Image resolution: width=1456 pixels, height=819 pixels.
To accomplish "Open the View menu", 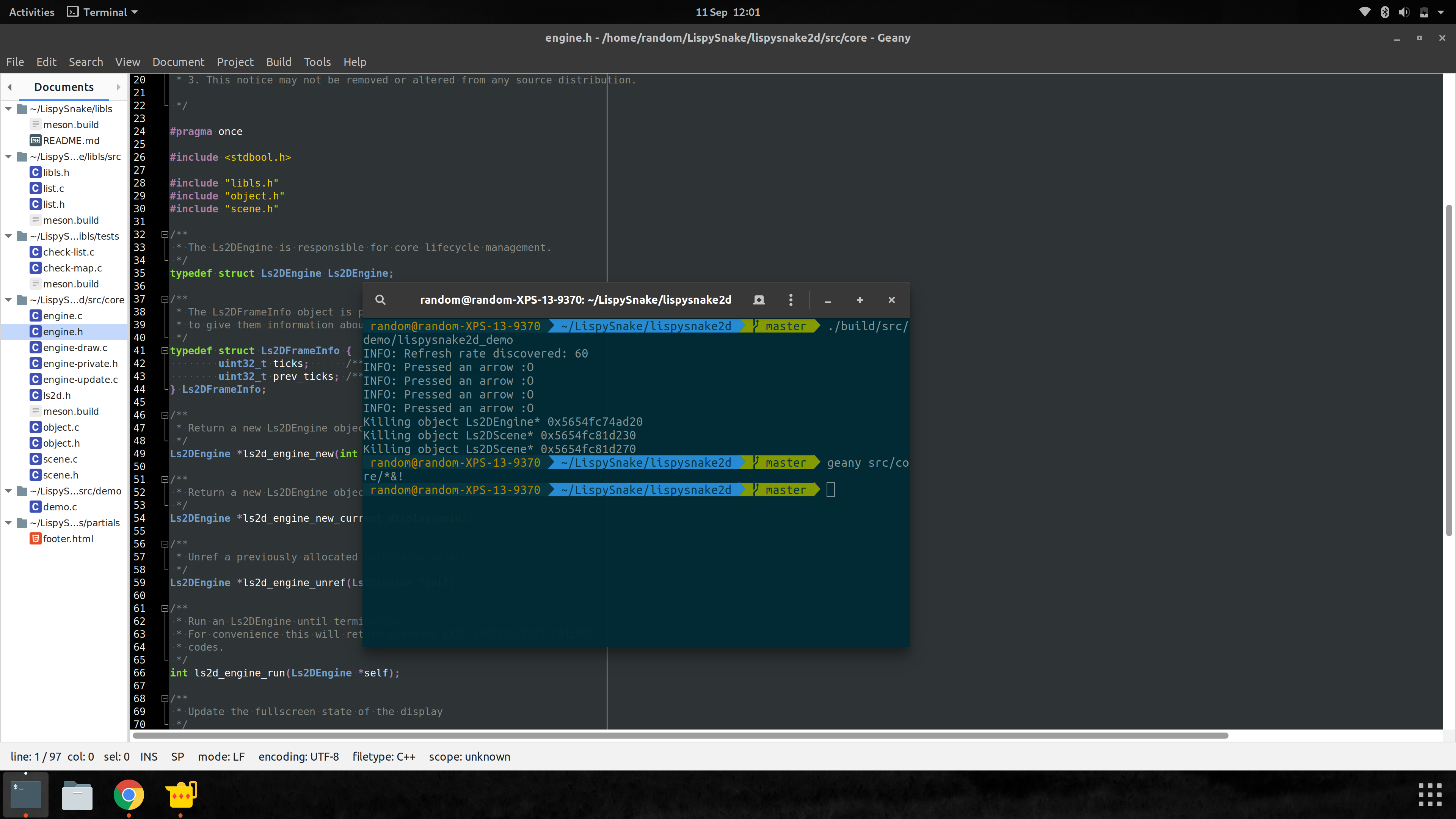I will click(128, 61).
